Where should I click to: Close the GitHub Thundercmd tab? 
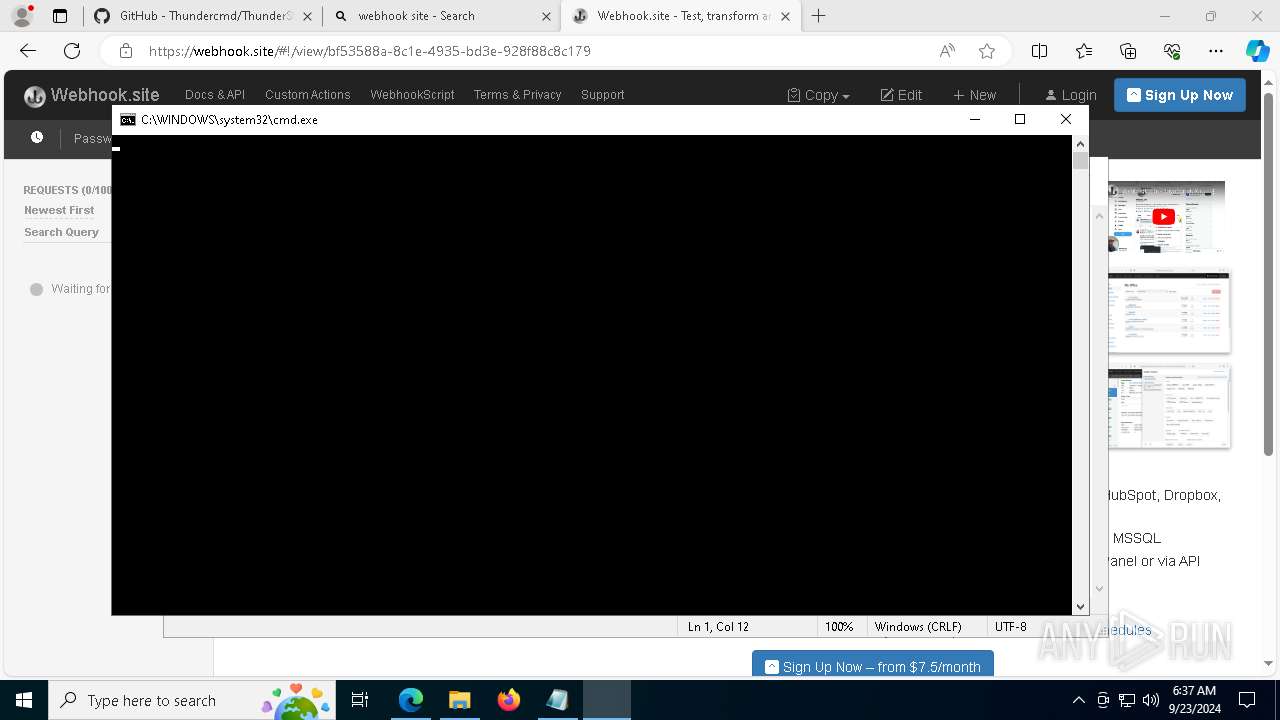pyautogui.click(x=307, y=16)
